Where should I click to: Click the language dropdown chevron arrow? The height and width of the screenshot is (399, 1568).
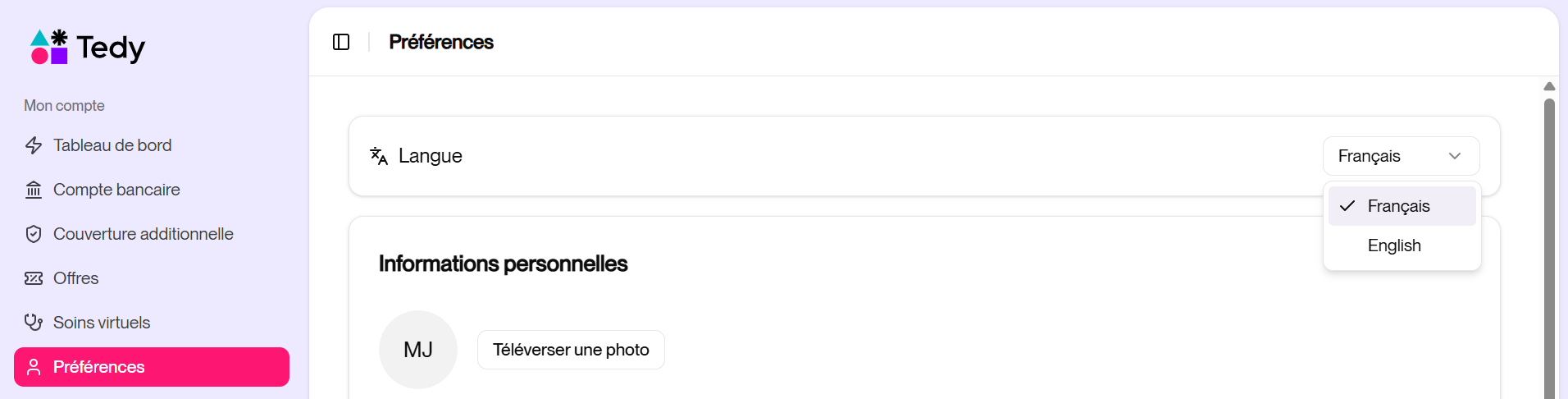(x=1455, y=156)
